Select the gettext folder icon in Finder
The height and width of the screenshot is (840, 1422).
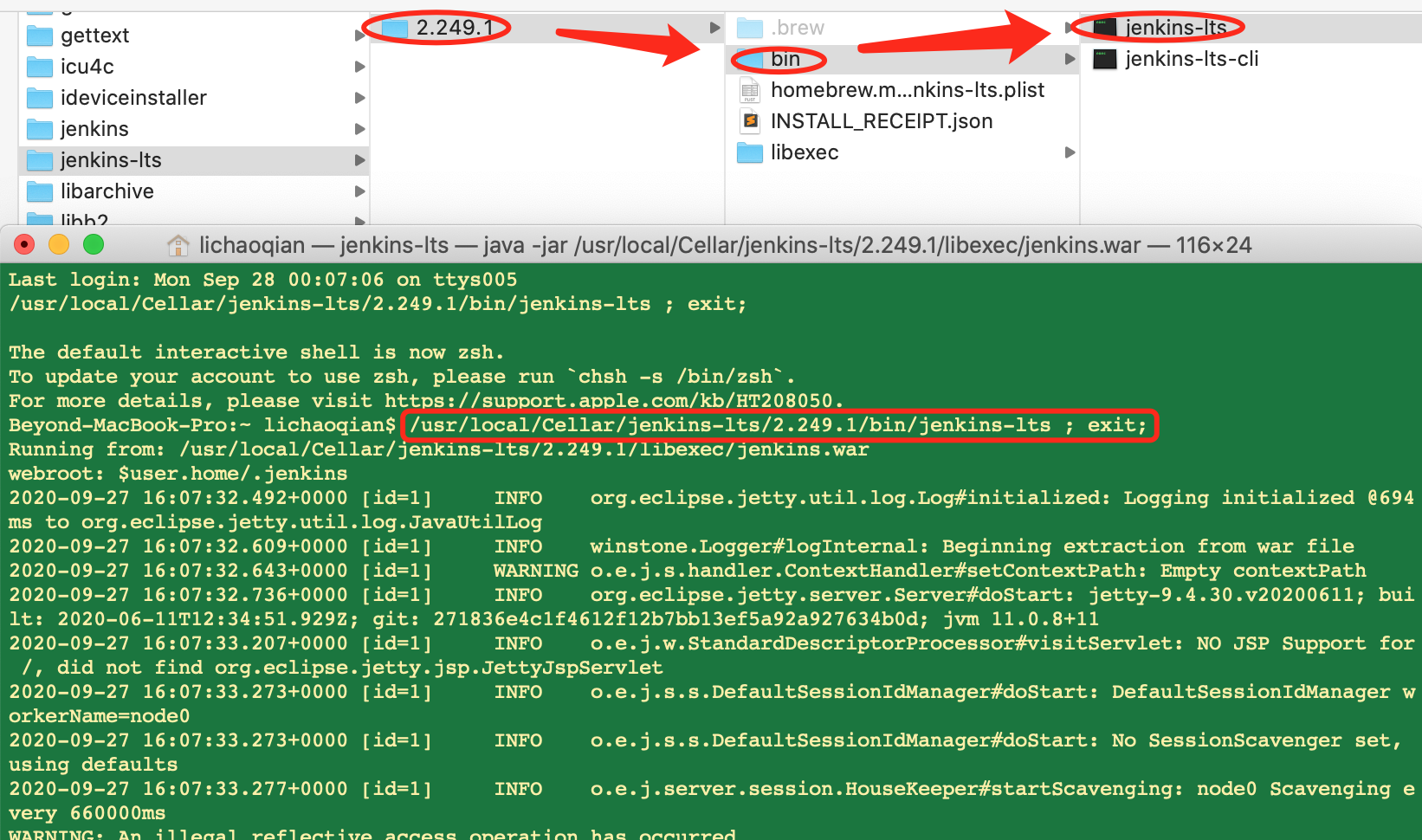point(40,36)
